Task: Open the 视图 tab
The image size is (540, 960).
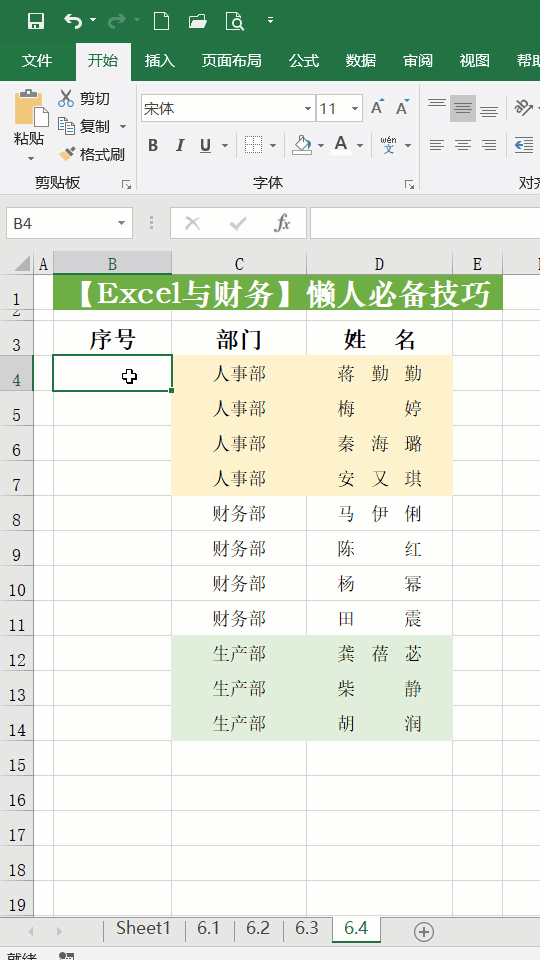Action: 474,61
